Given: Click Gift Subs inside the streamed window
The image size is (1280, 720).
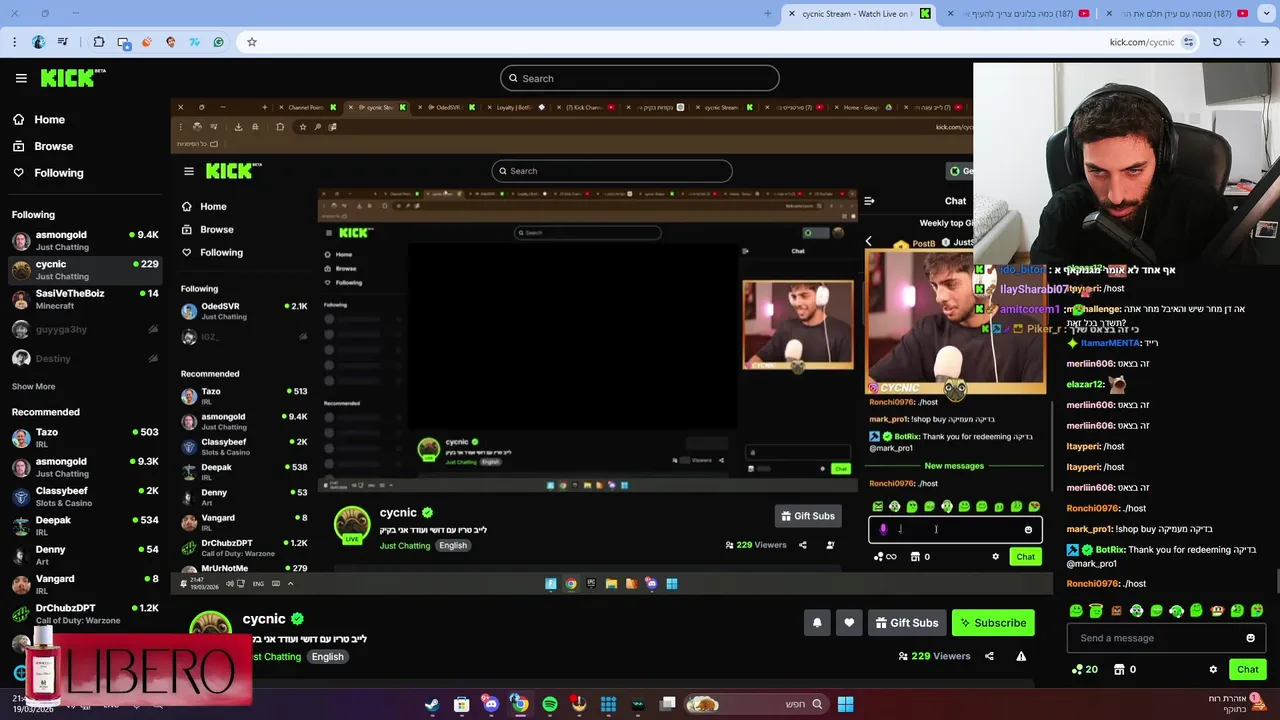Looking at the screenshot, I should [808, 516].
